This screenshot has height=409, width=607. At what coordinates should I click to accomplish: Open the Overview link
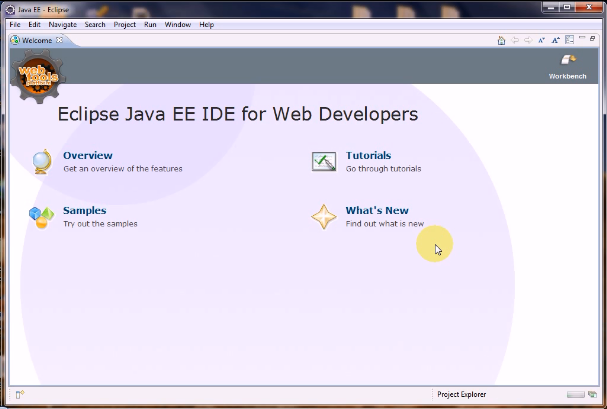point(88,155)
